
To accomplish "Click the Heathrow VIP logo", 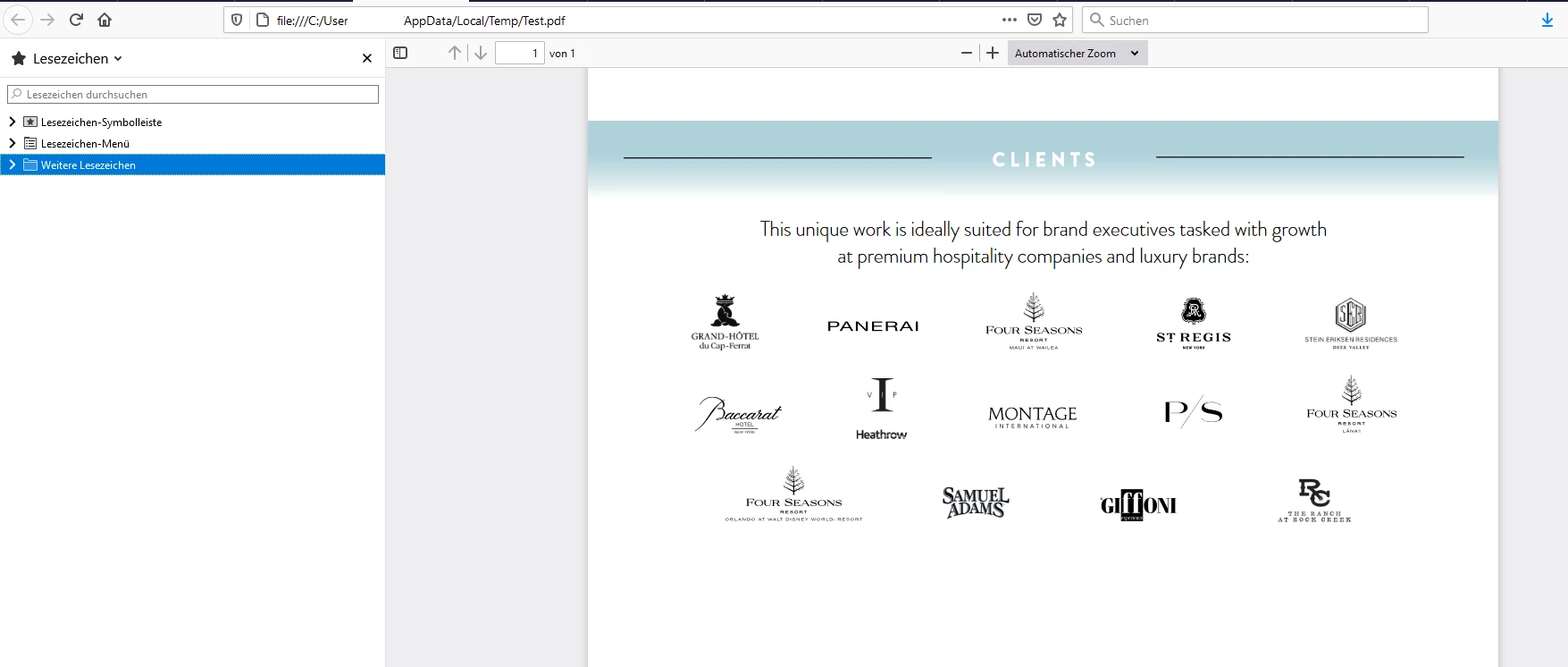I will click(882, 408).
